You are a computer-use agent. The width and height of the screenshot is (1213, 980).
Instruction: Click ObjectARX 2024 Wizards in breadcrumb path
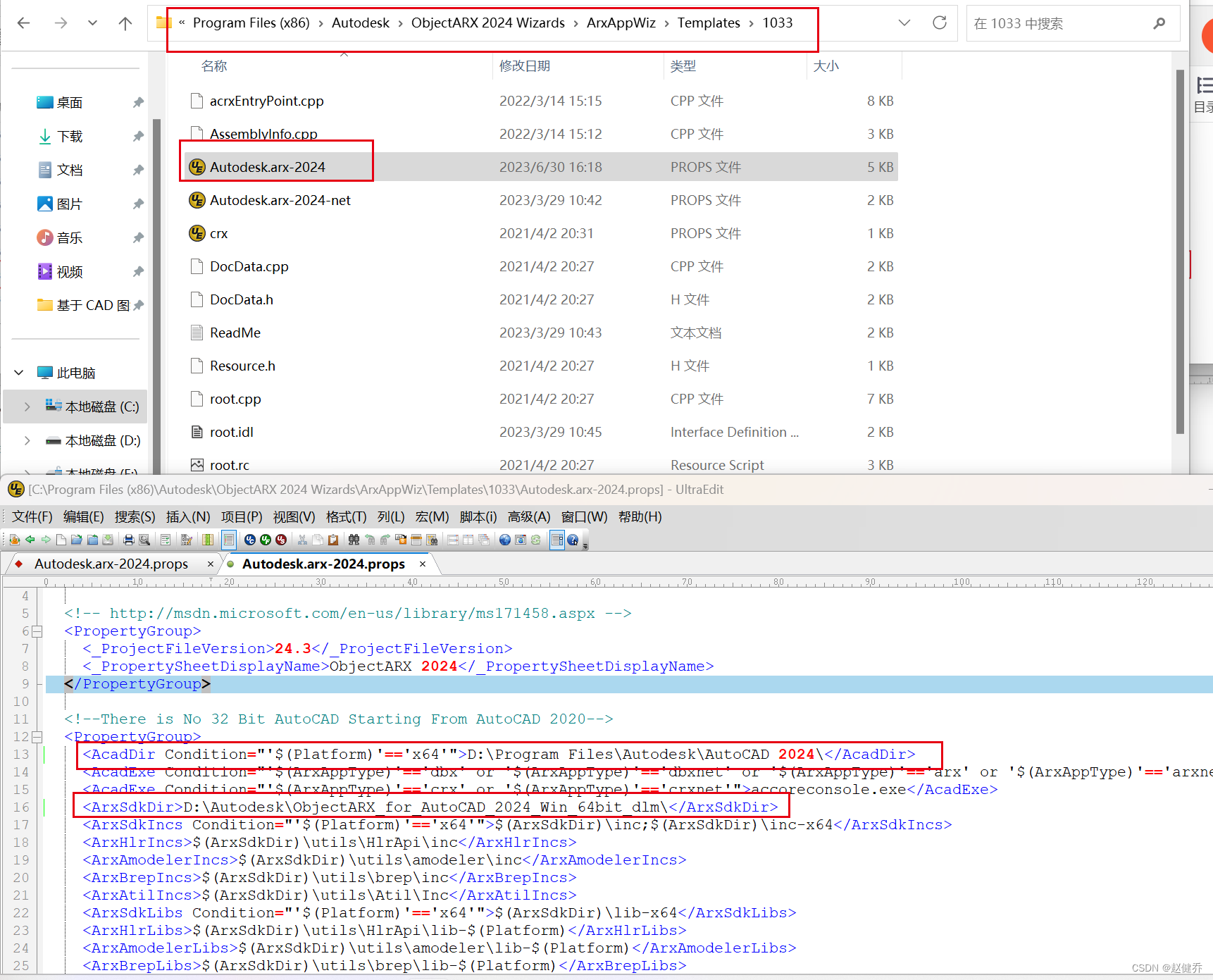488,23
